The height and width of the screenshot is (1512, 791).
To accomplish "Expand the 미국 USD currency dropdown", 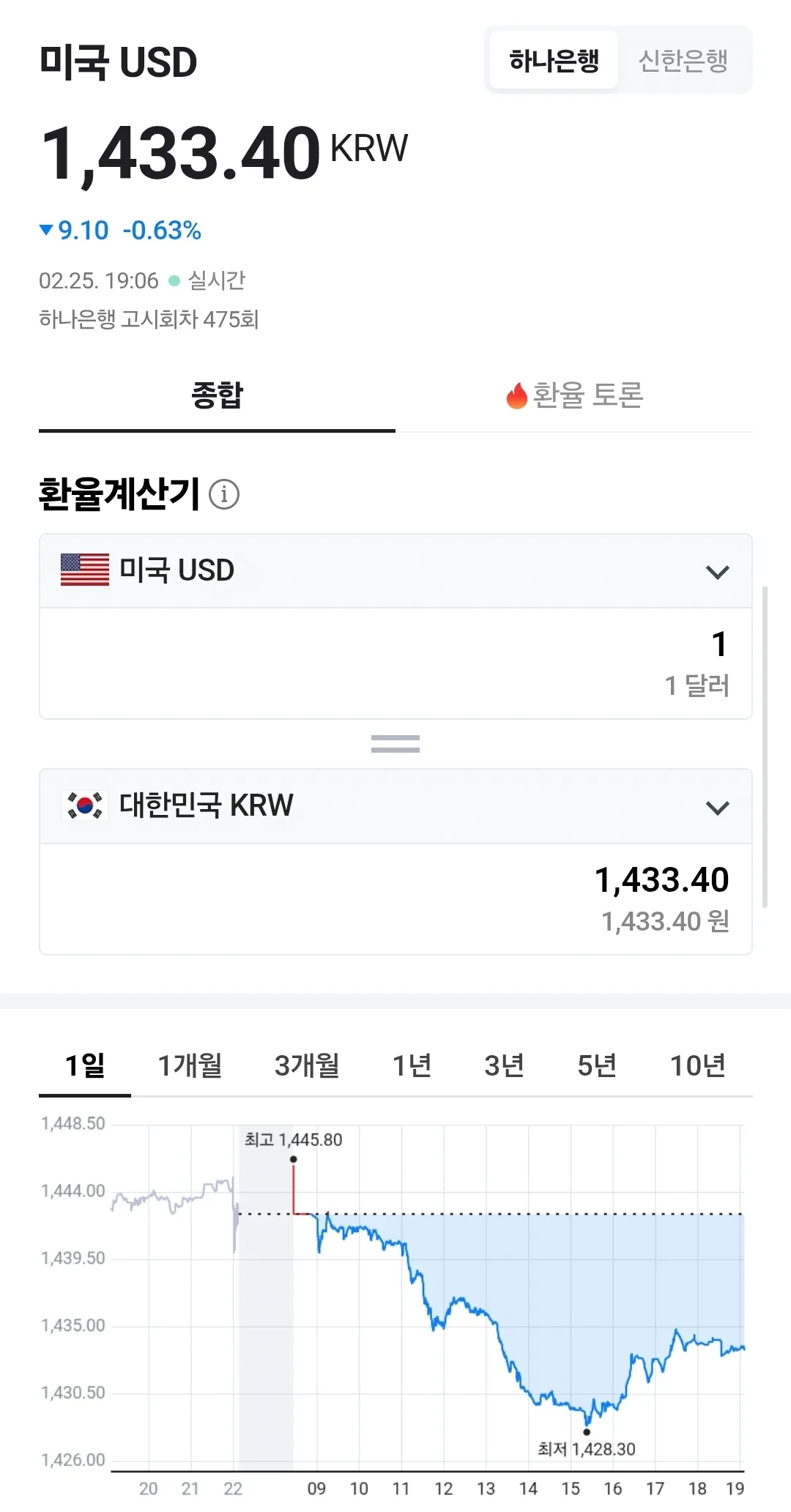I will (x=395, y=571).
